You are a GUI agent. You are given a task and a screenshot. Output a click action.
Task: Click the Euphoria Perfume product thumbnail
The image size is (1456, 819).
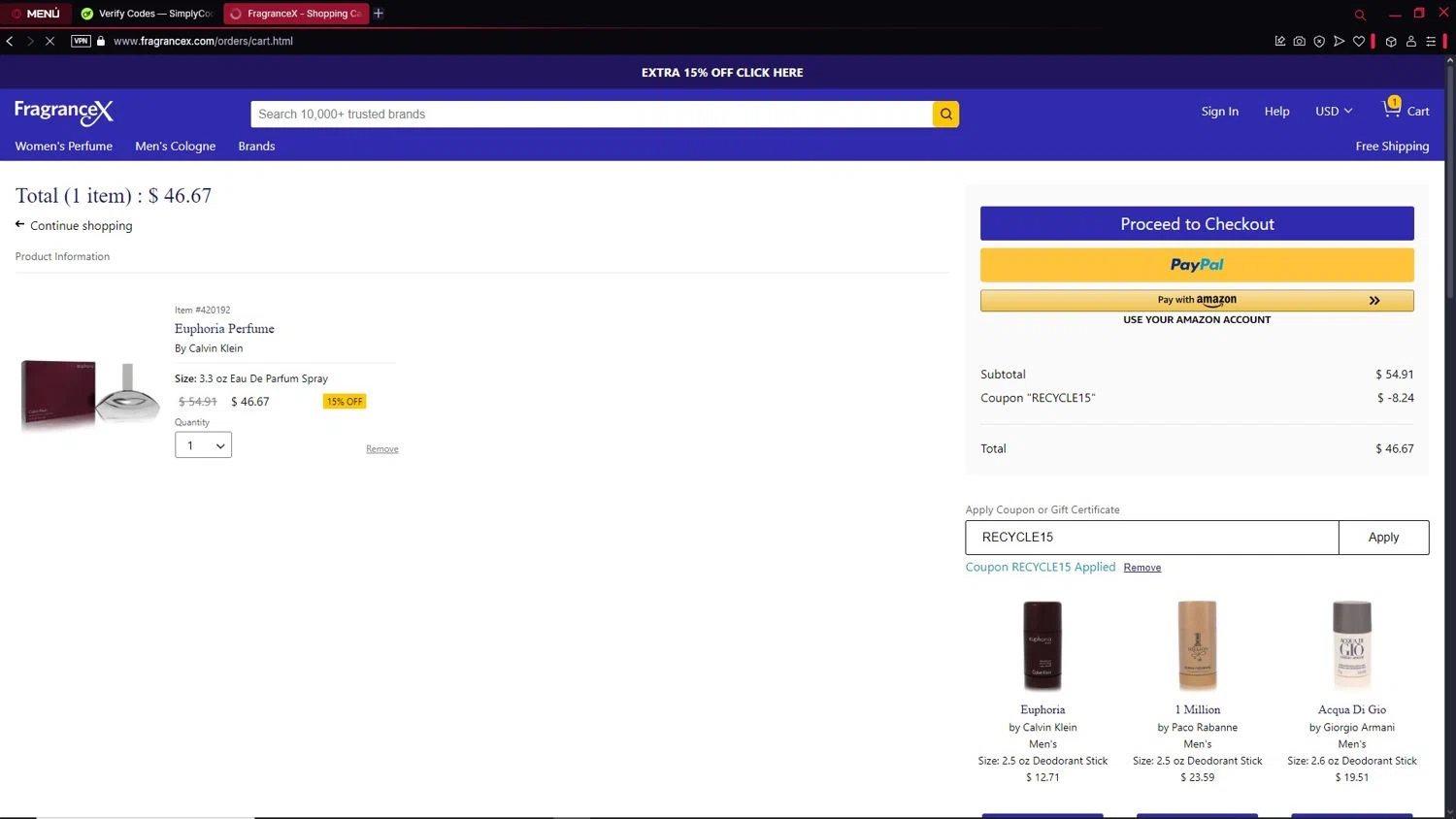(89, 394)
